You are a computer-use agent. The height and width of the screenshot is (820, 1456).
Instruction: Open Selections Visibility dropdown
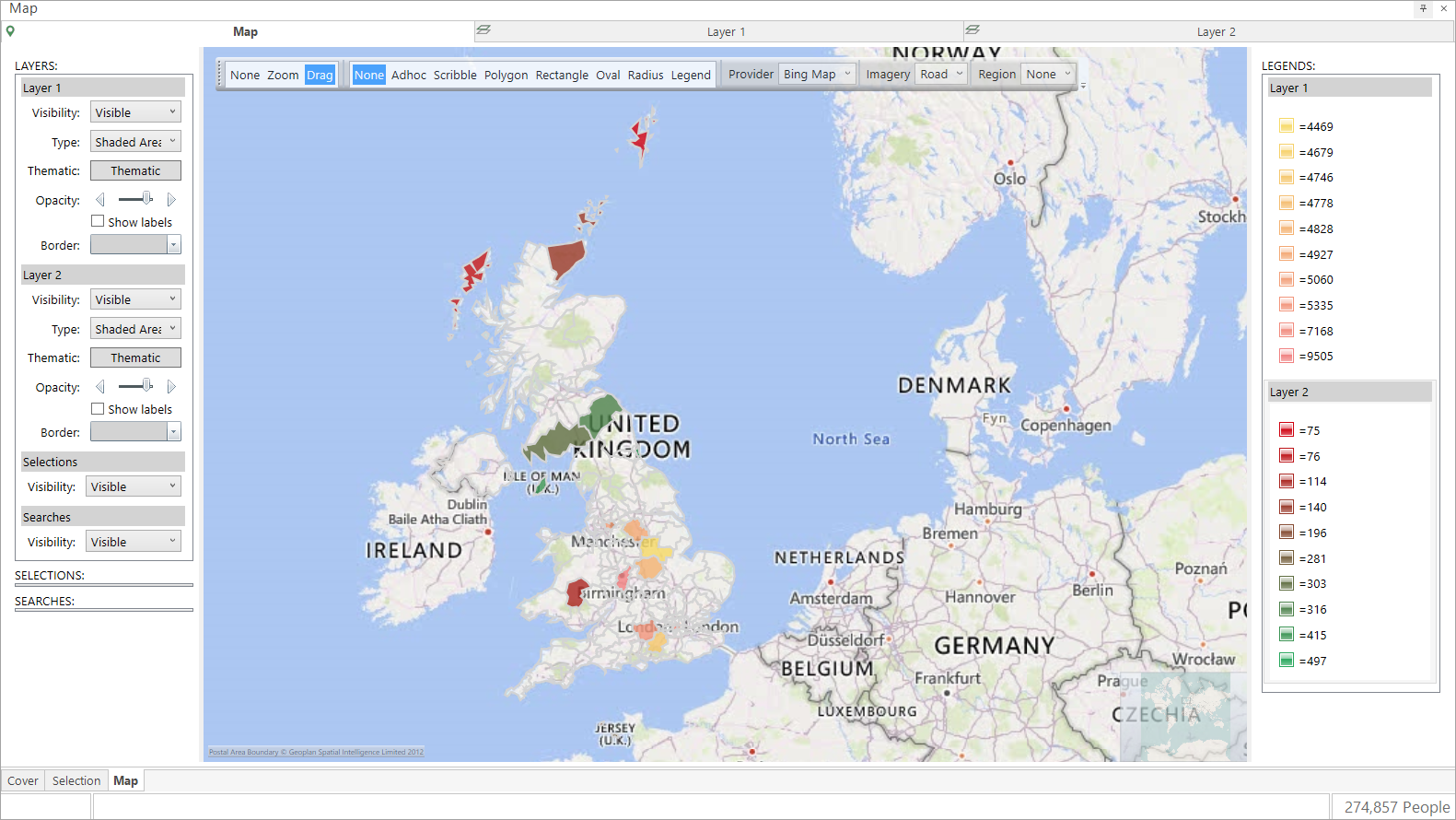click(x=134, y=486)
